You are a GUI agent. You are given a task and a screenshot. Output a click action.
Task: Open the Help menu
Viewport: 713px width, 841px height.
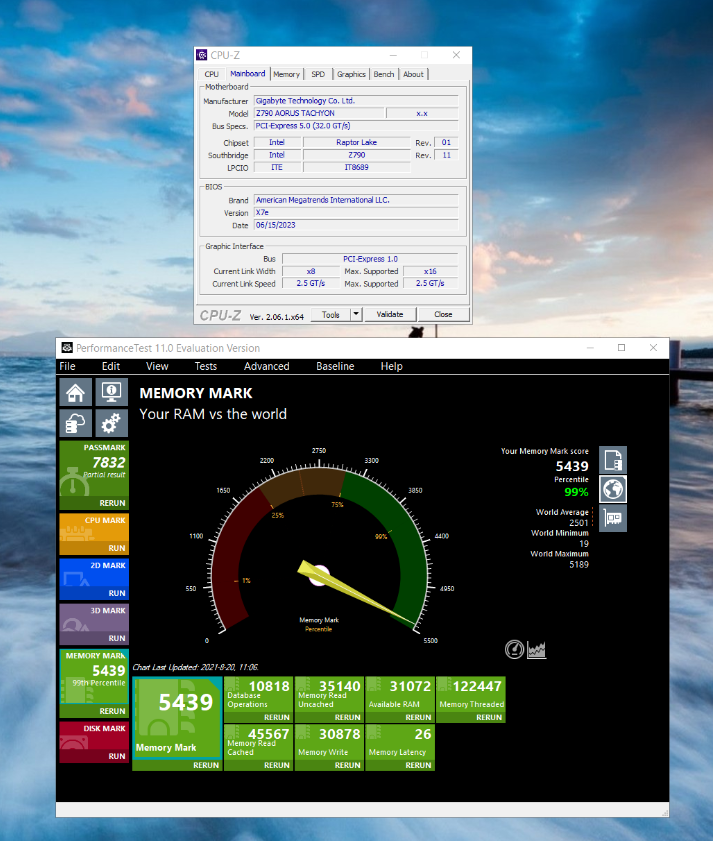(392, 366)
